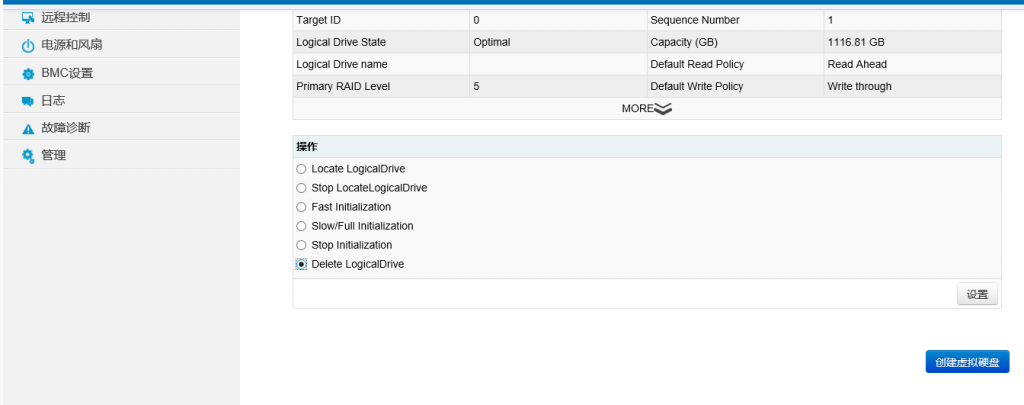The width and height of the screenshot is (1024, 405).
Task: Click the Write through policy value
Action: pos(859,86)
